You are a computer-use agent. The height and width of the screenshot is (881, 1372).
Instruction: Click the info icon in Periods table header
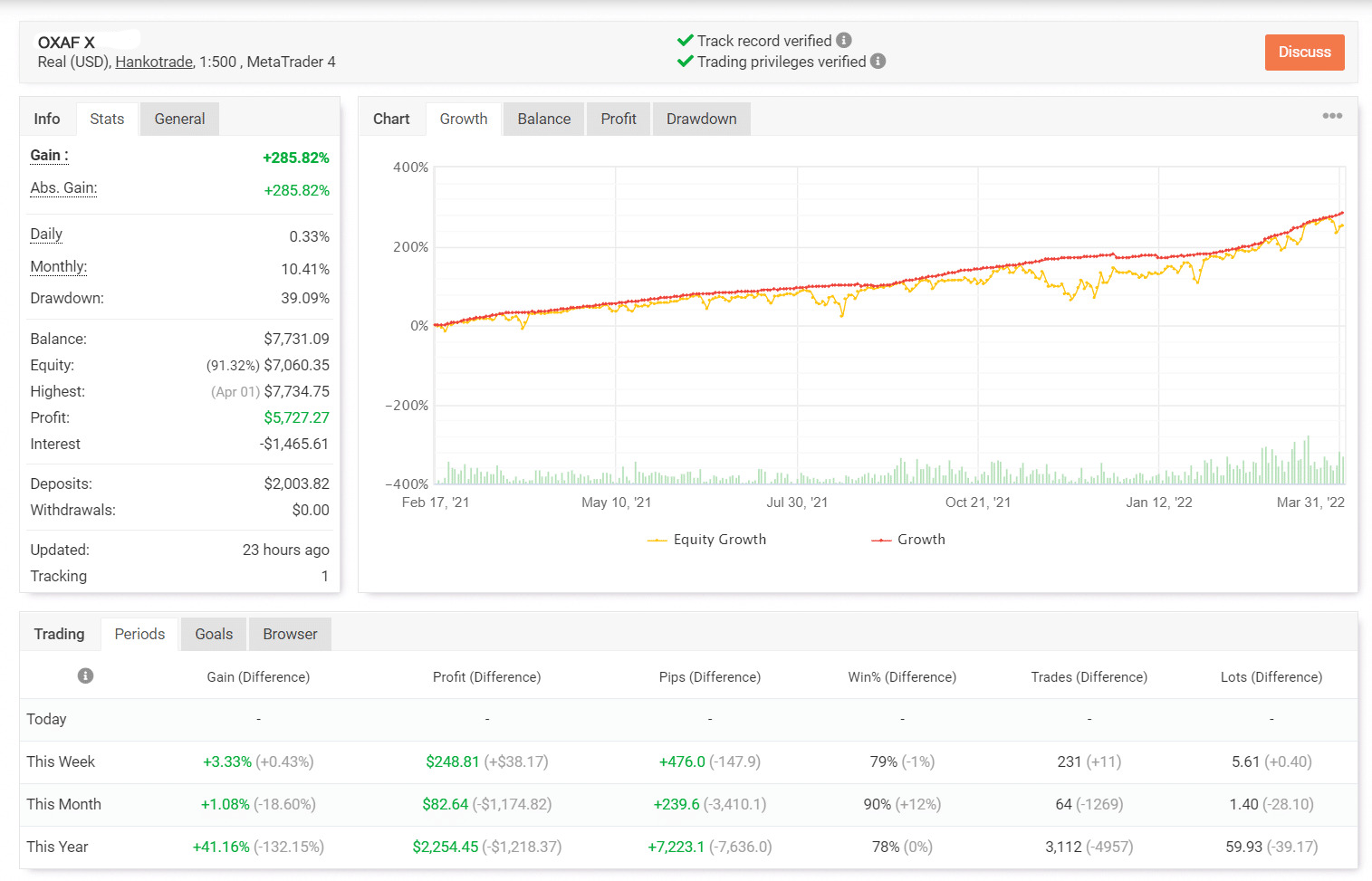coord(85,676)
